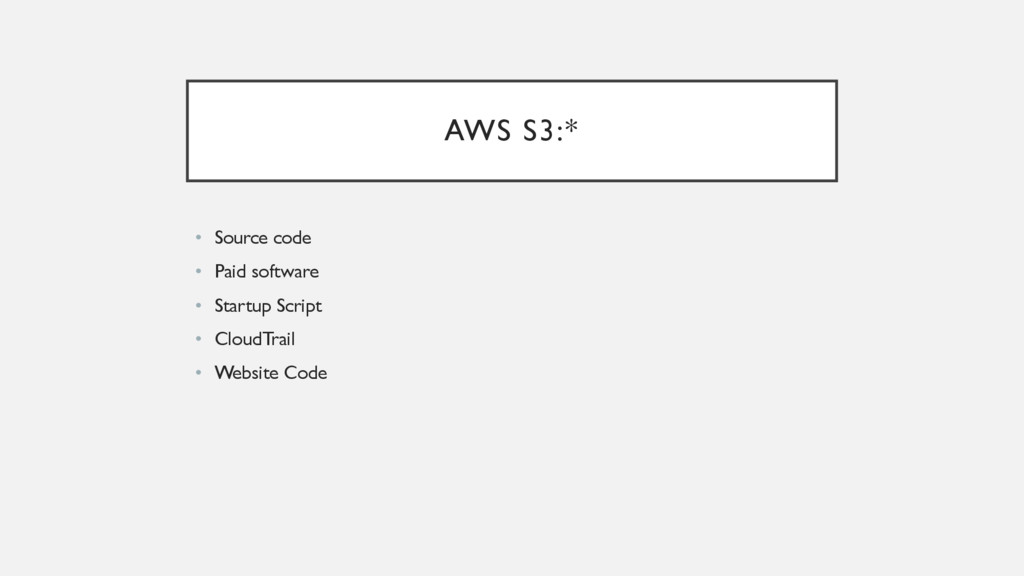Click the bullet dot before 'CloudTrail'

click(199, 338)
